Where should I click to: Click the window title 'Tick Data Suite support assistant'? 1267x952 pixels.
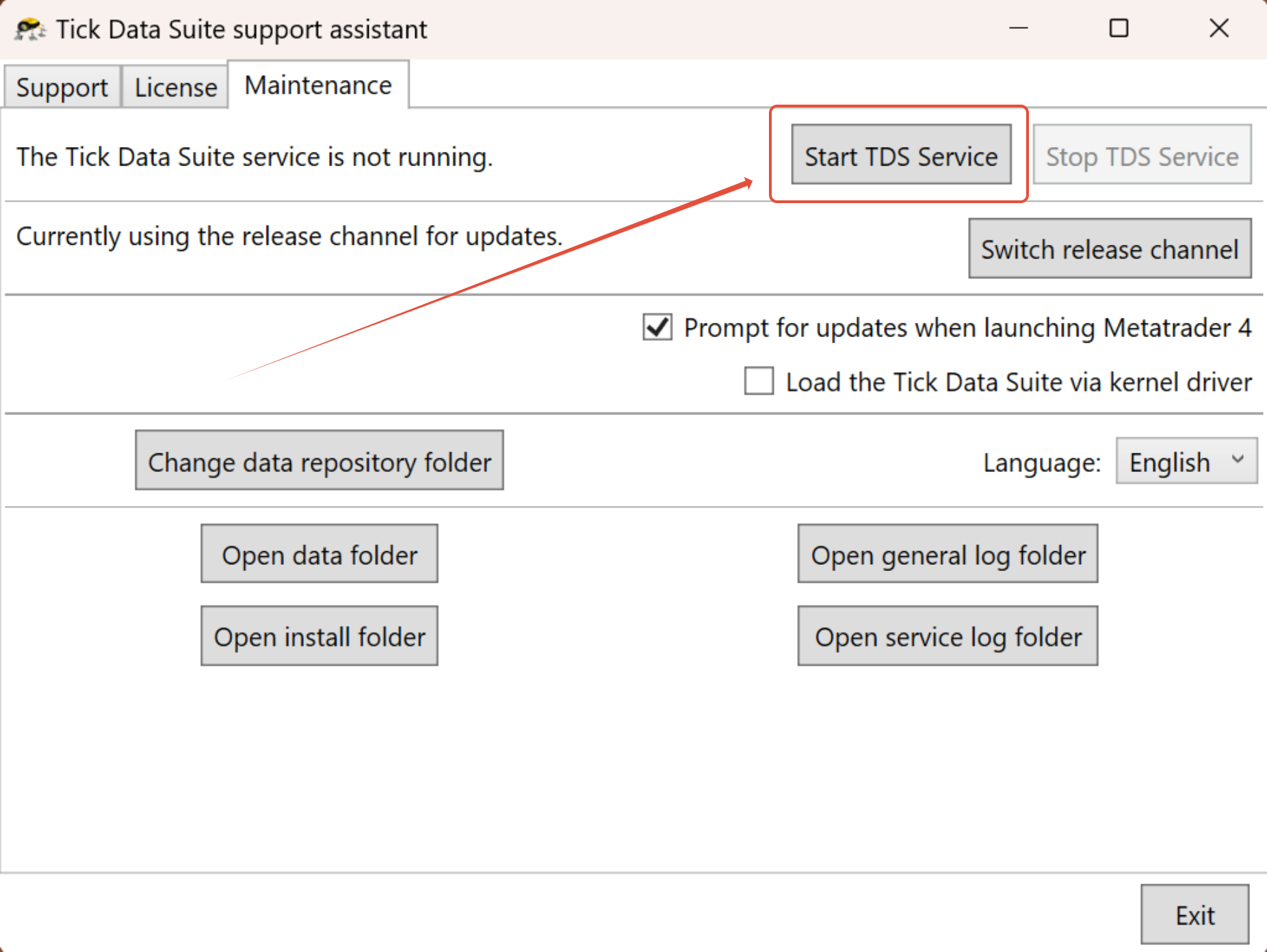[241, 30]
